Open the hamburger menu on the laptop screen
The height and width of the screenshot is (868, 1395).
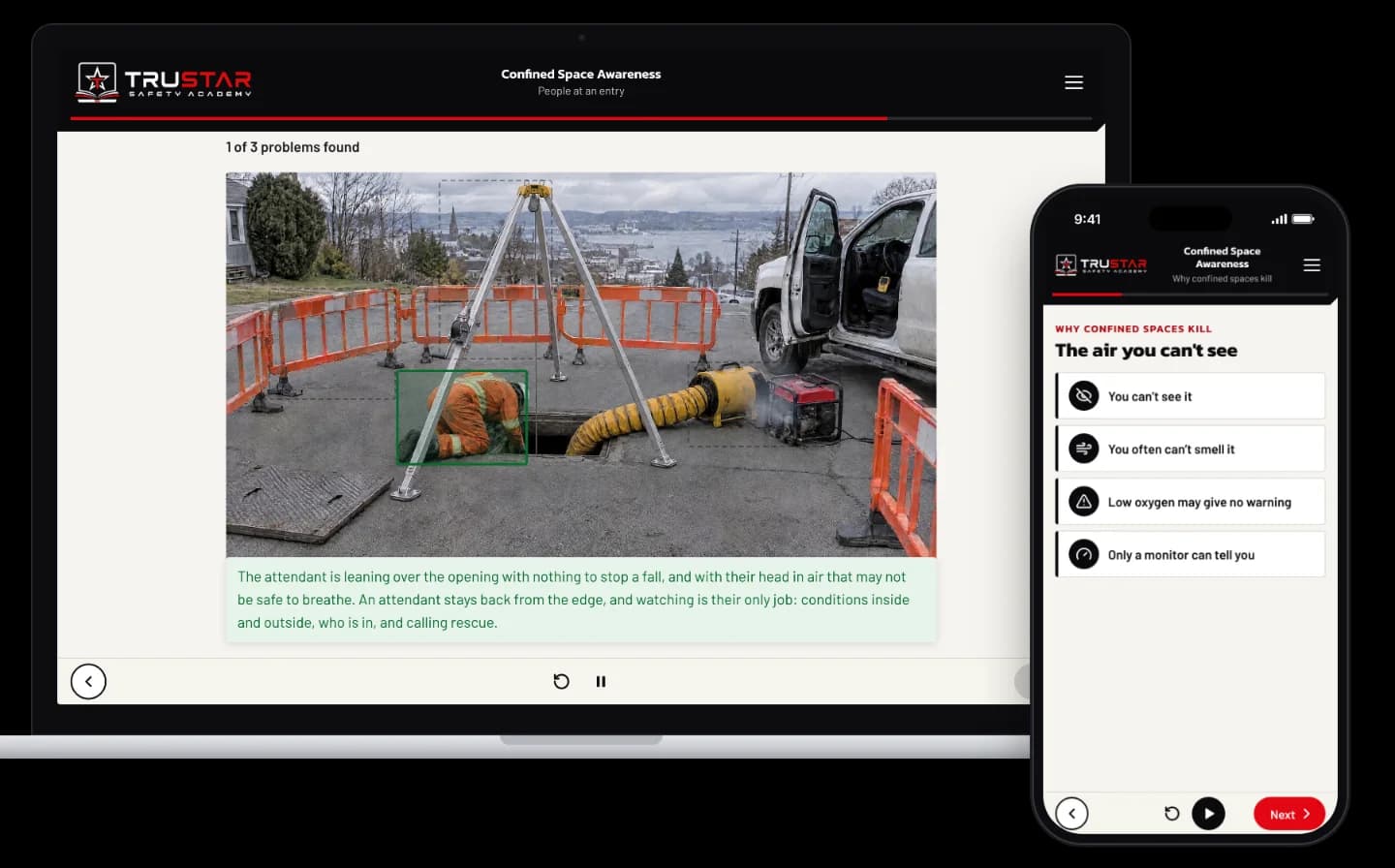(1073, 82)
